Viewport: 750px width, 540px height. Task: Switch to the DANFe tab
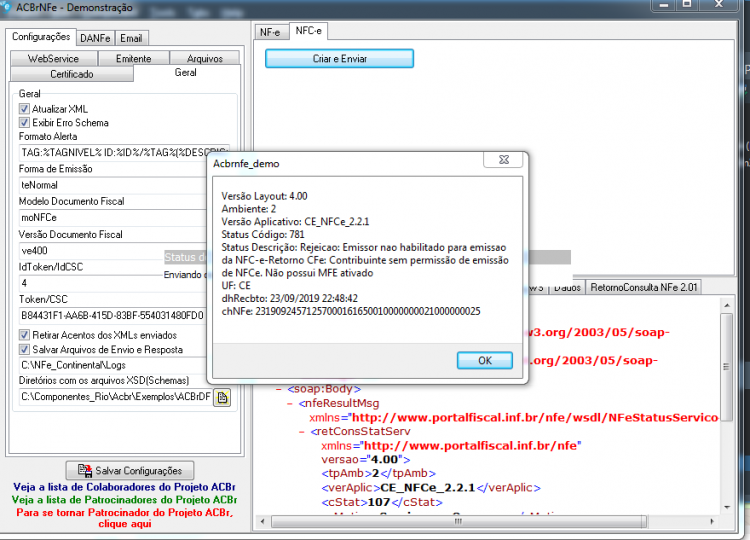click(x=95, y=38)
